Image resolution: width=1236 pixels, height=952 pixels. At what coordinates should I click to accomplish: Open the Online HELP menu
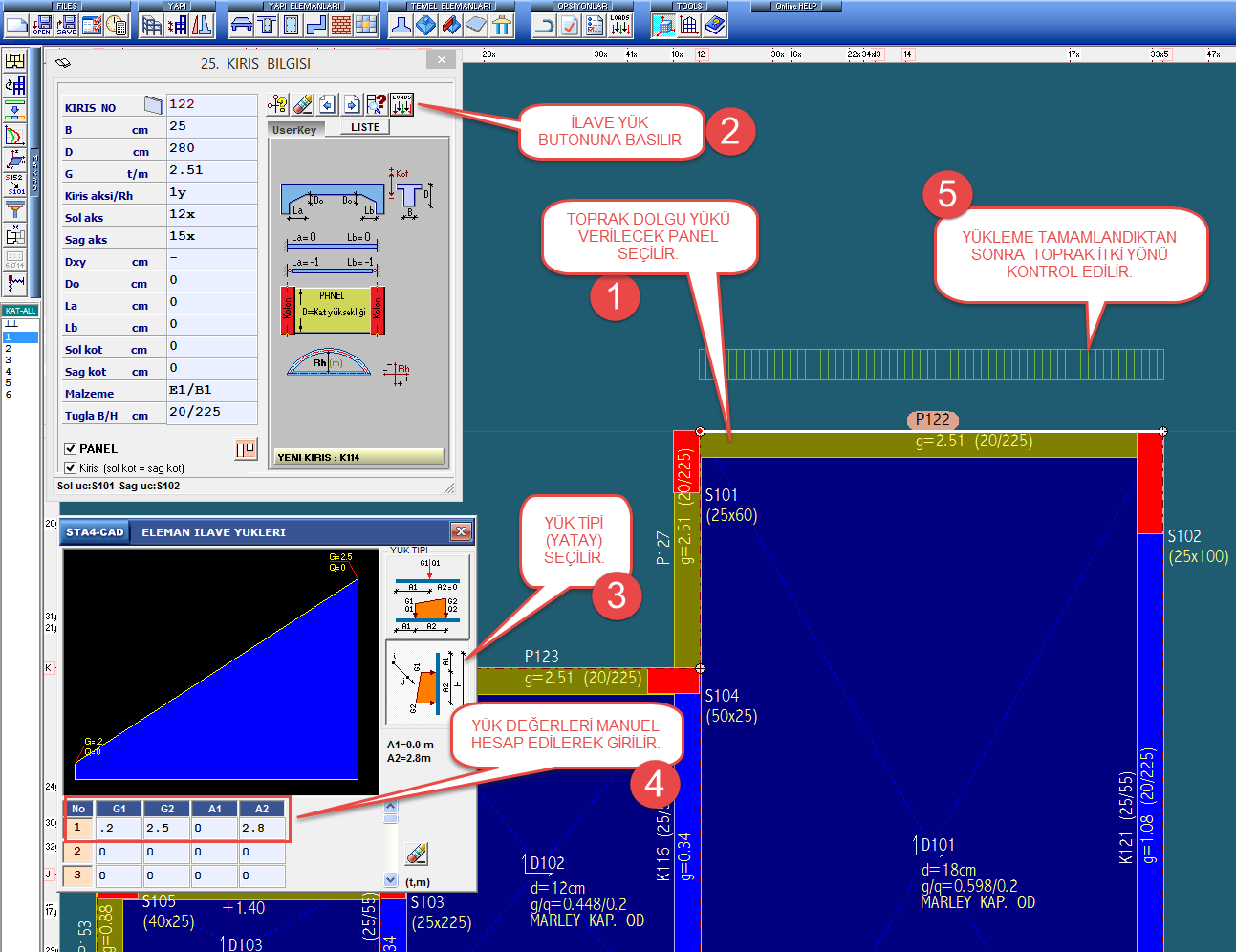click(x=795, y=6)
